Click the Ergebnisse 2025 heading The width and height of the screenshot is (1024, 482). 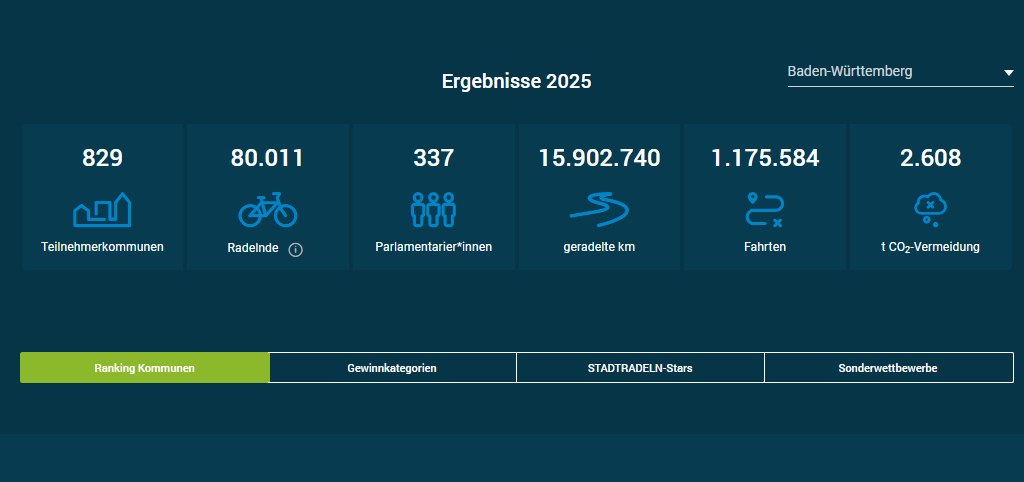[516, 81]
